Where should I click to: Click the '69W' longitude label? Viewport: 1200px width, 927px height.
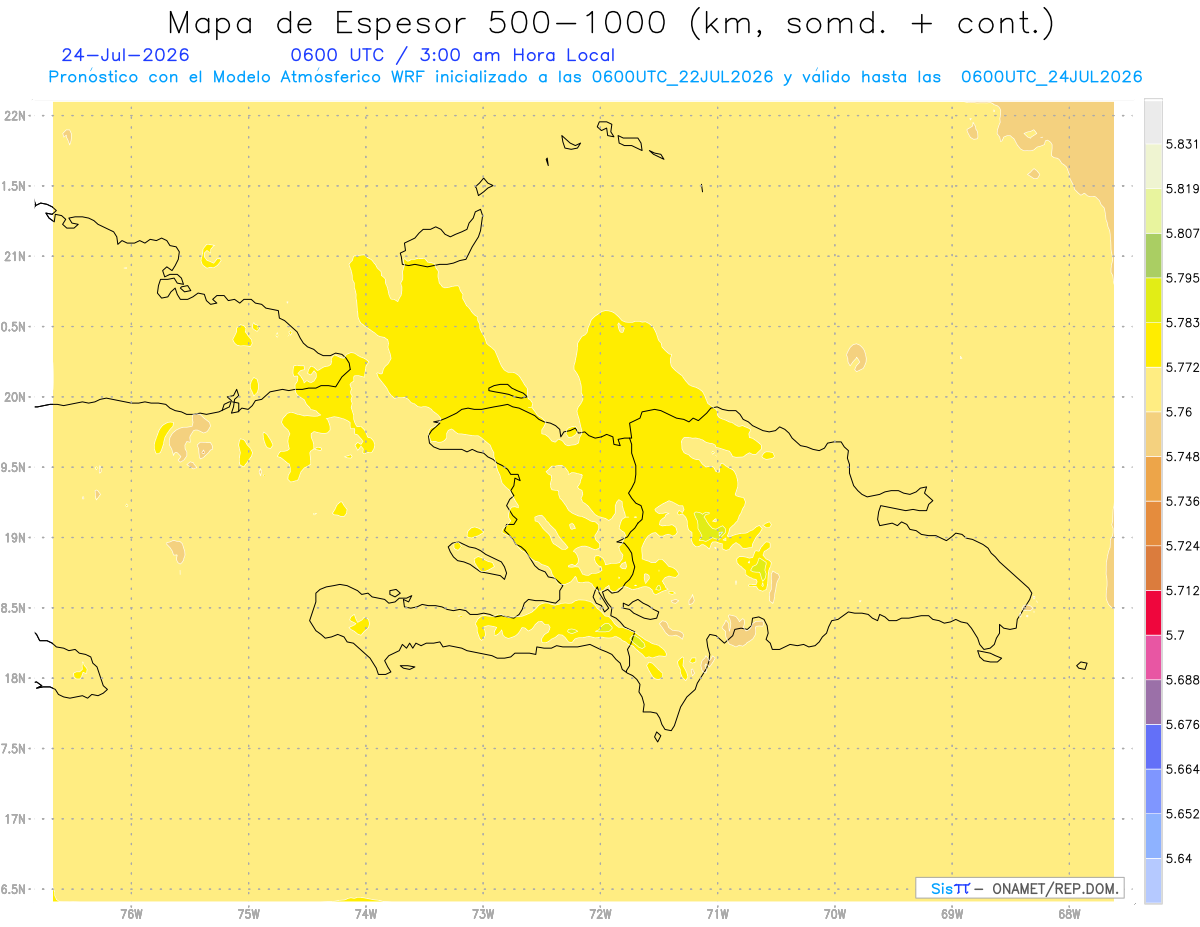pyautogui.click(x=952, y=914)
